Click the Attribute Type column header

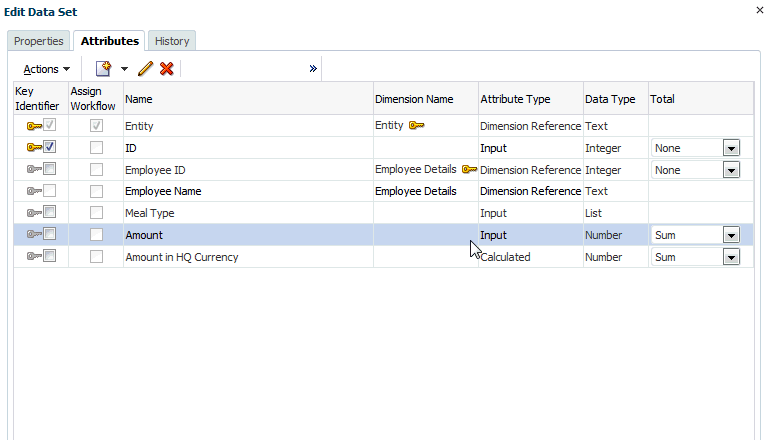(531, 99)
